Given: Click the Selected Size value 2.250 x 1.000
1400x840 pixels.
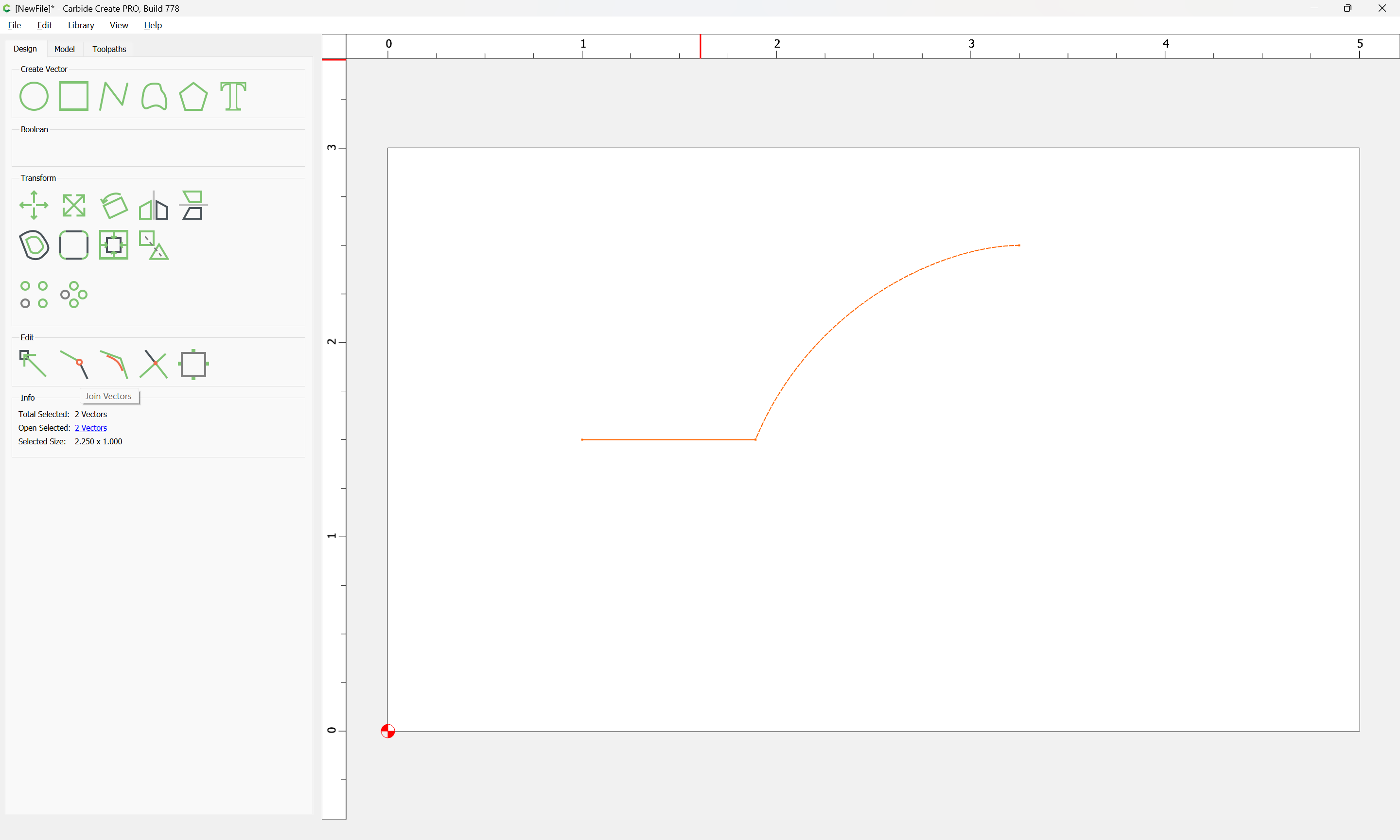Looking at the screenshot, I should point(99,441).
